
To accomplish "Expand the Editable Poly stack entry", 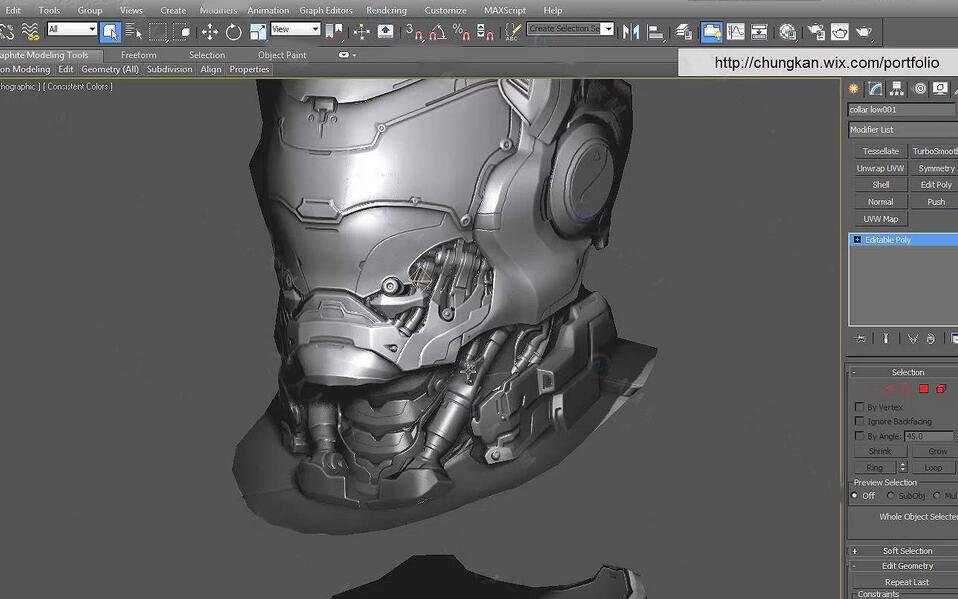I will [857, 240].
